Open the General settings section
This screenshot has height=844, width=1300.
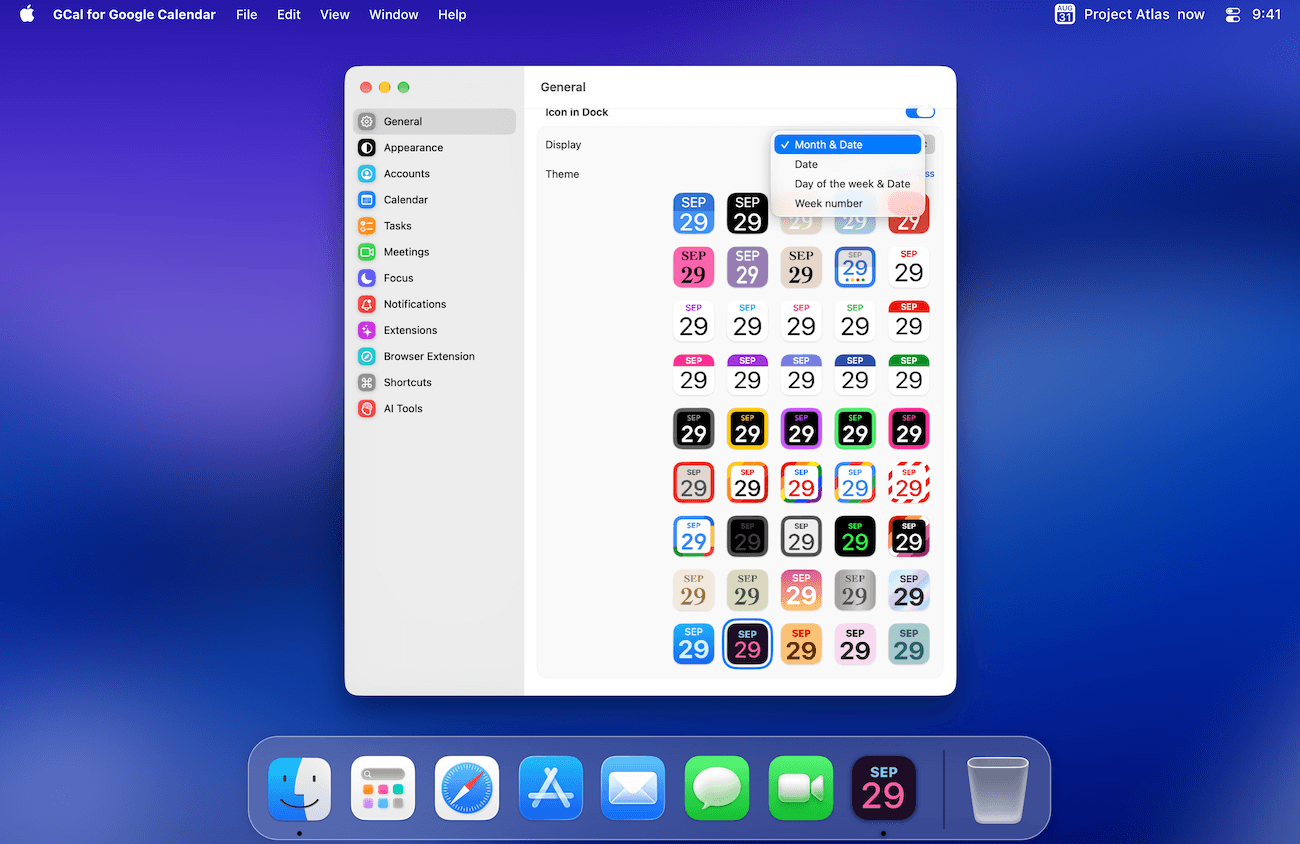(434, 121)
